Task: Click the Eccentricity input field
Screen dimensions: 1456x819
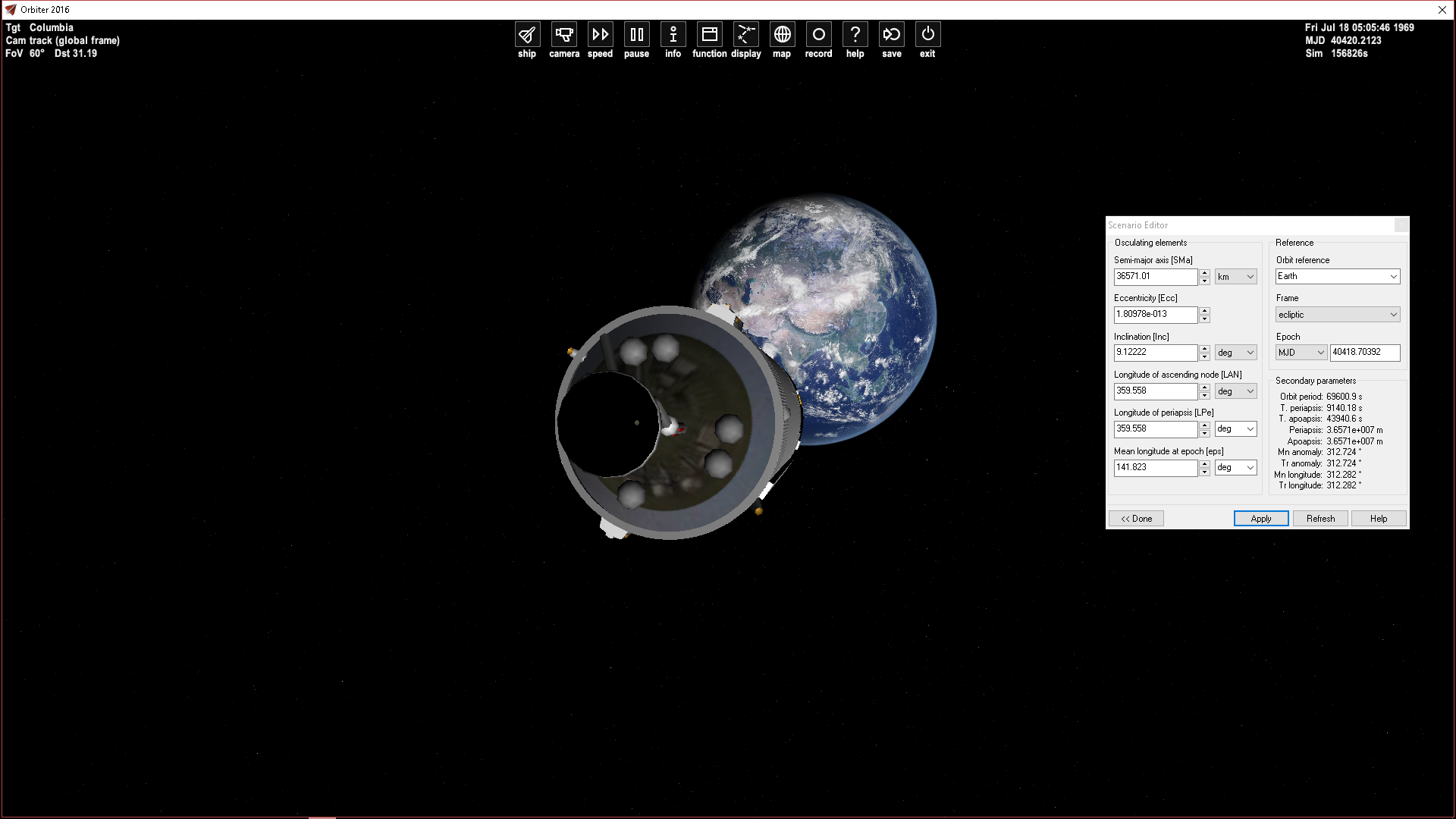Action: tap(1155, 315)
